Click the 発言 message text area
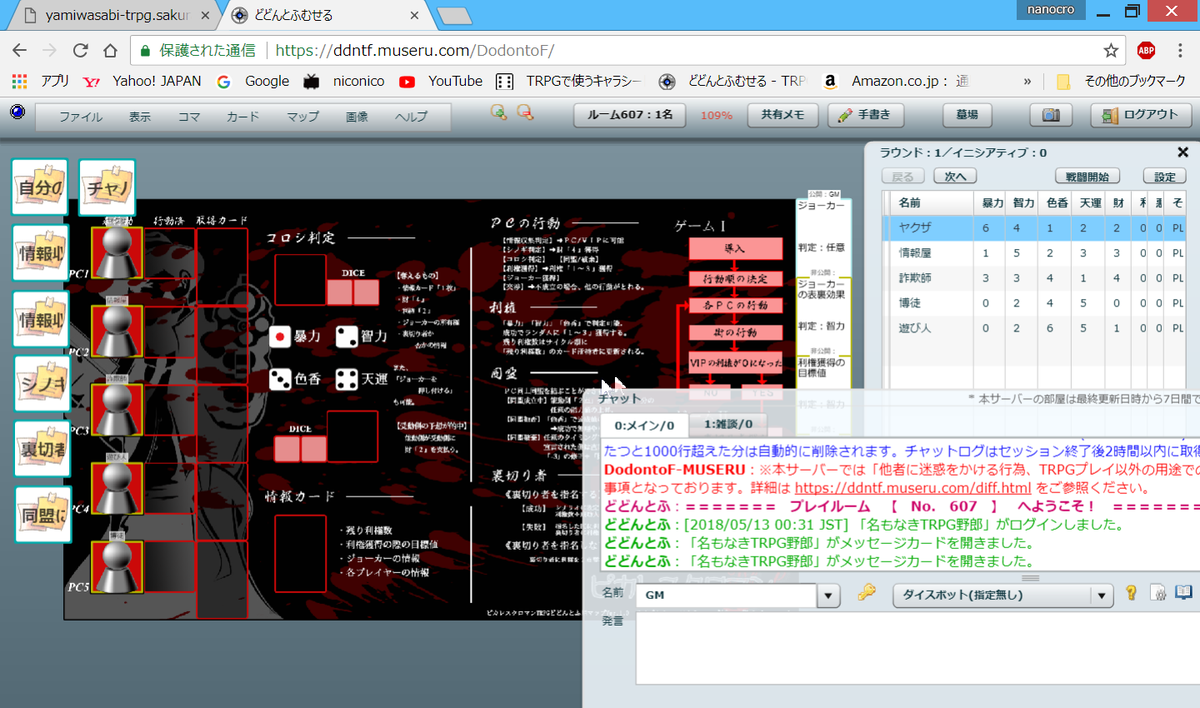 pos(918,649)
